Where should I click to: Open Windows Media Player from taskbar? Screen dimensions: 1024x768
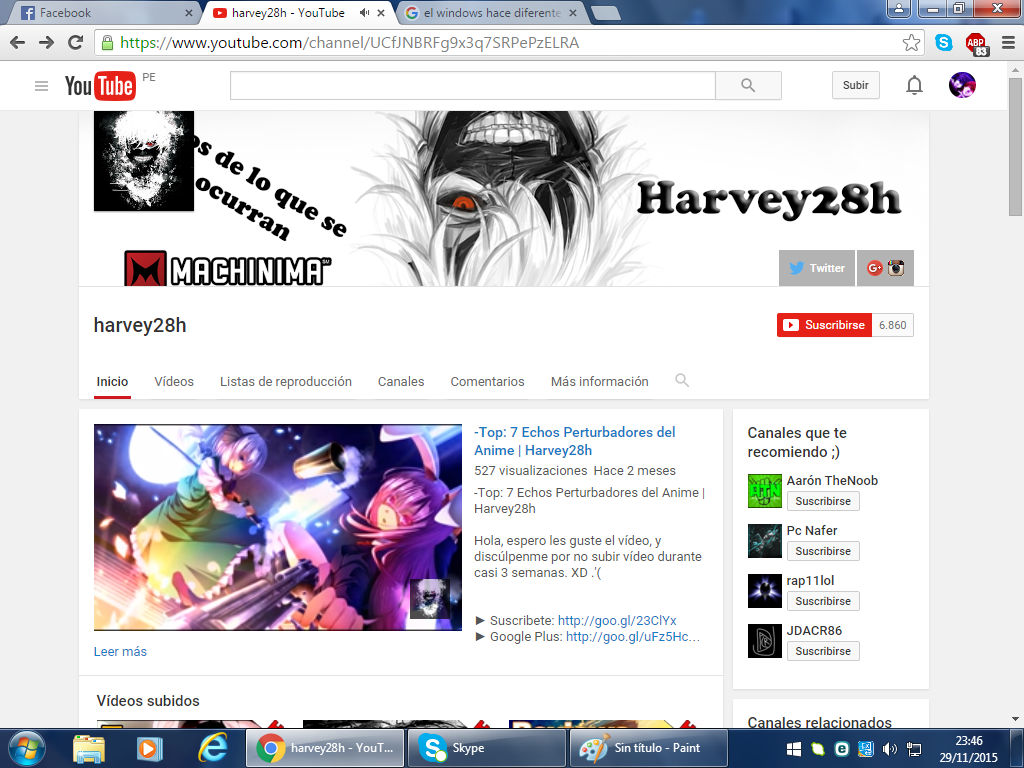coord(149,748)
